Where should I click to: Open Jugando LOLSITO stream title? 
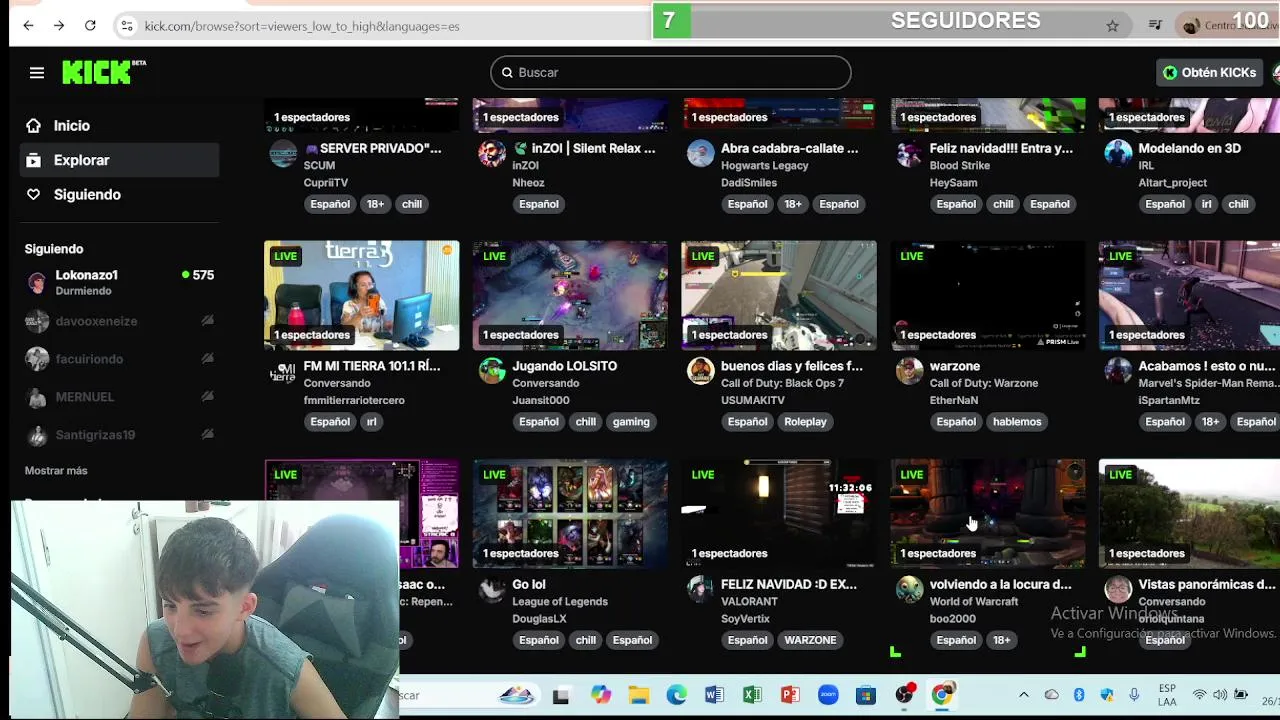pos(564,366)
